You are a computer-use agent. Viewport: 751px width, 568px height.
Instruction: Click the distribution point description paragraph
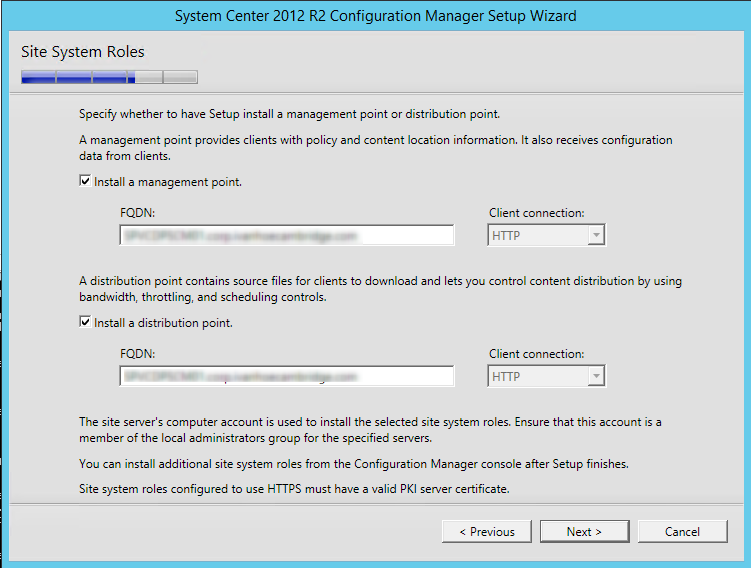coord(380,289)
